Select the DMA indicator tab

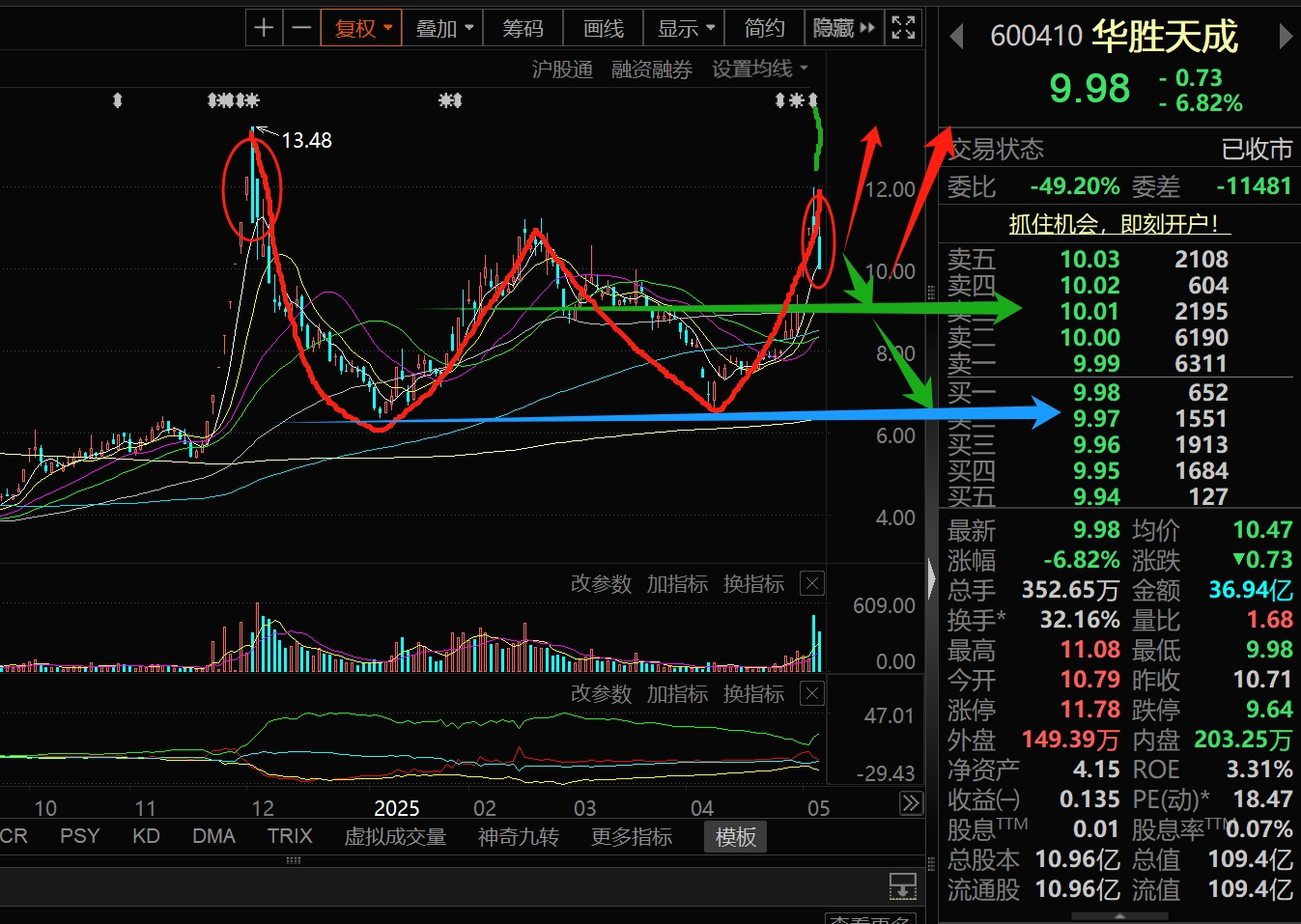pos(213,836)
